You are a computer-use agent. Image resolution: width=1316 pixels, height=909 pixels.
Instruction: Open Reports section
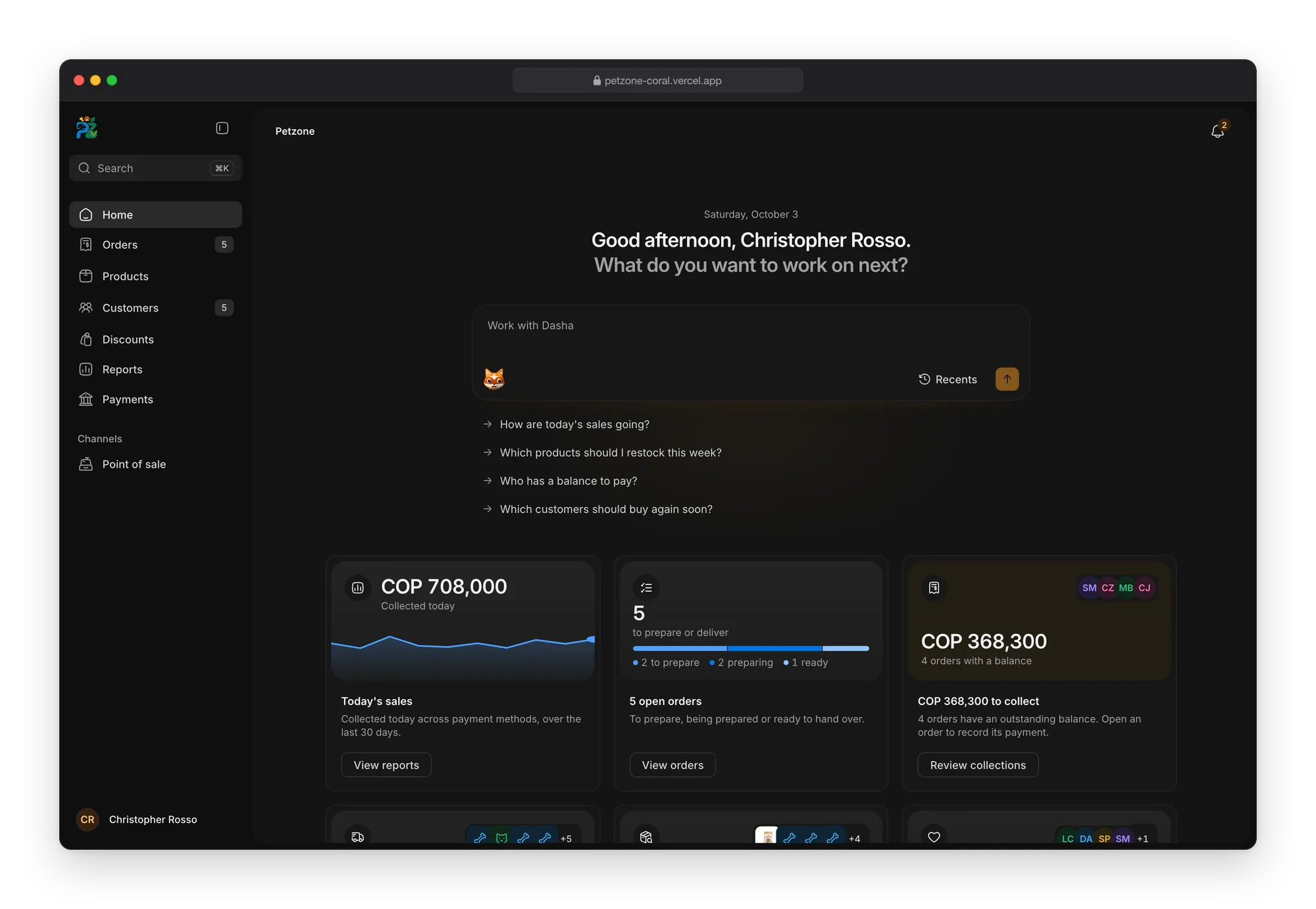coord(155,370)
